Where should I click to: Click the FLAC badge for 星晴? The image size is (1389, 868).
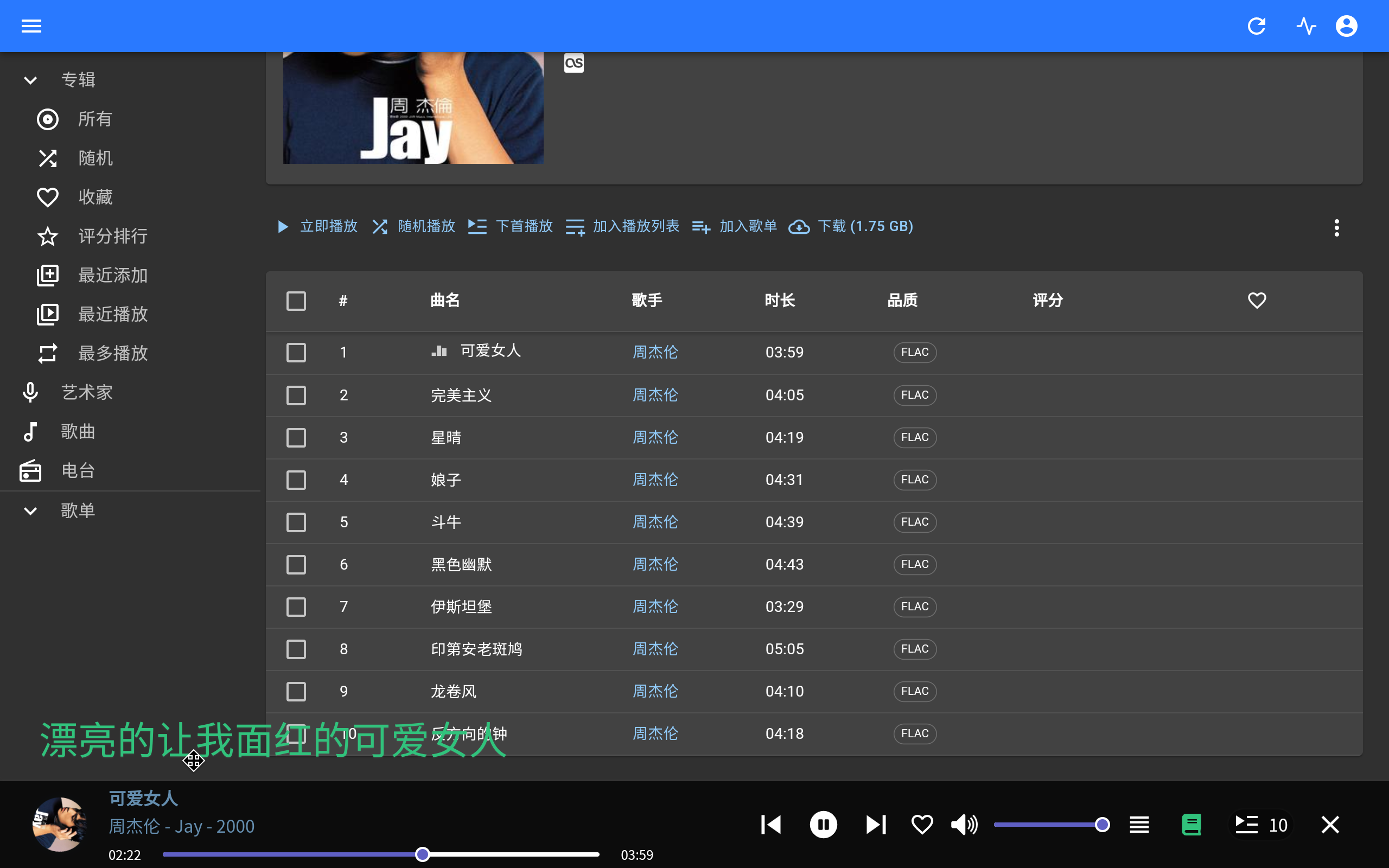915,437
